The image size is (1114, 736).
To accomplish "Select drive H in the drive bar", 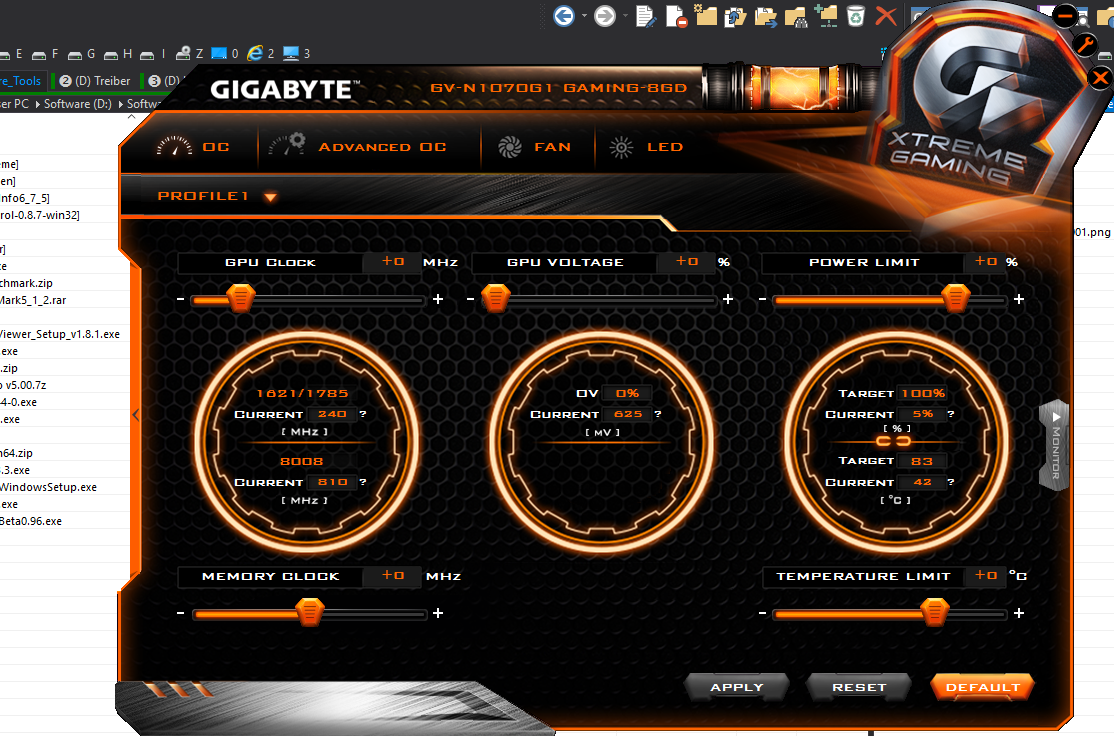I will pyautogui.click(x=118, y=53).
